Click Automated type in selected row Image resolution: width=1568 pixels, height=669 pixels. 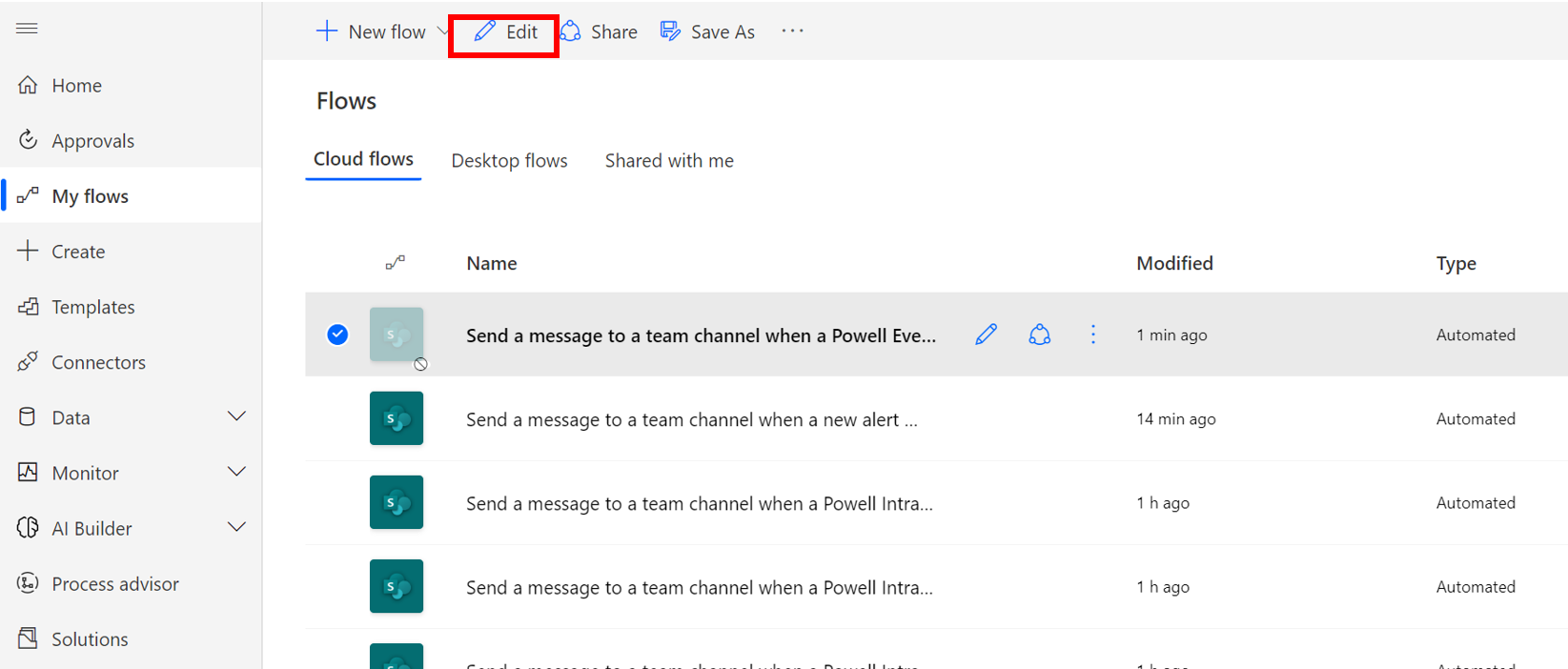click(1476, 335)
